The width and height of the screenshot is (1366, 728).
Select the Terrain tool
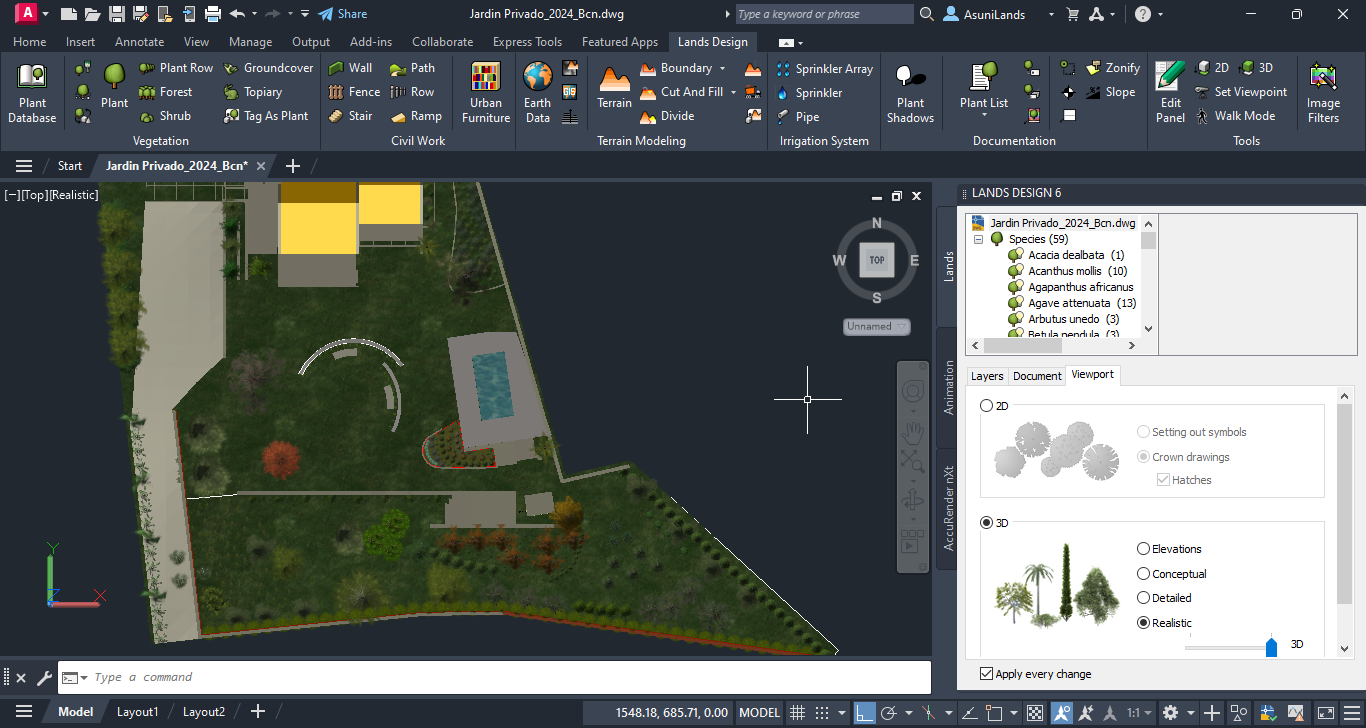tap(614, 87)
